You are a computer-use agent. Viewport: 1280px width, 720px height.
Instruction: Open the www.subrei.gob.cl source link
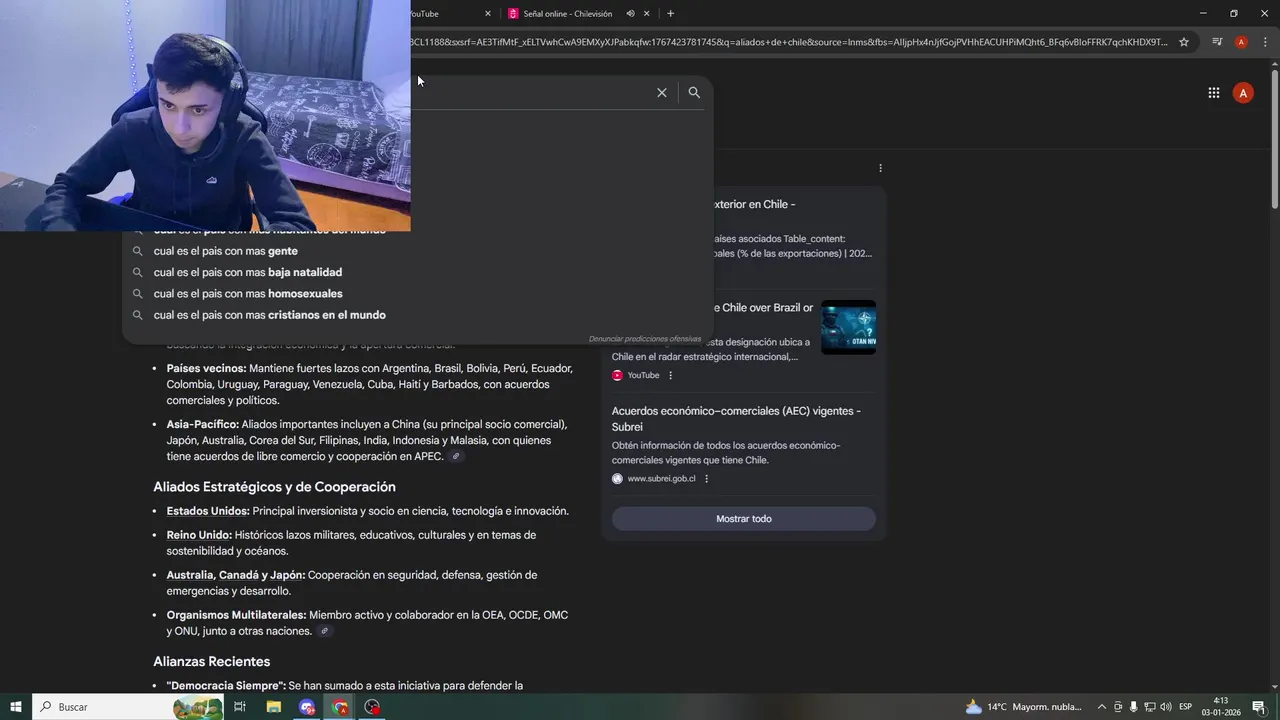click(x=661, y=479)
